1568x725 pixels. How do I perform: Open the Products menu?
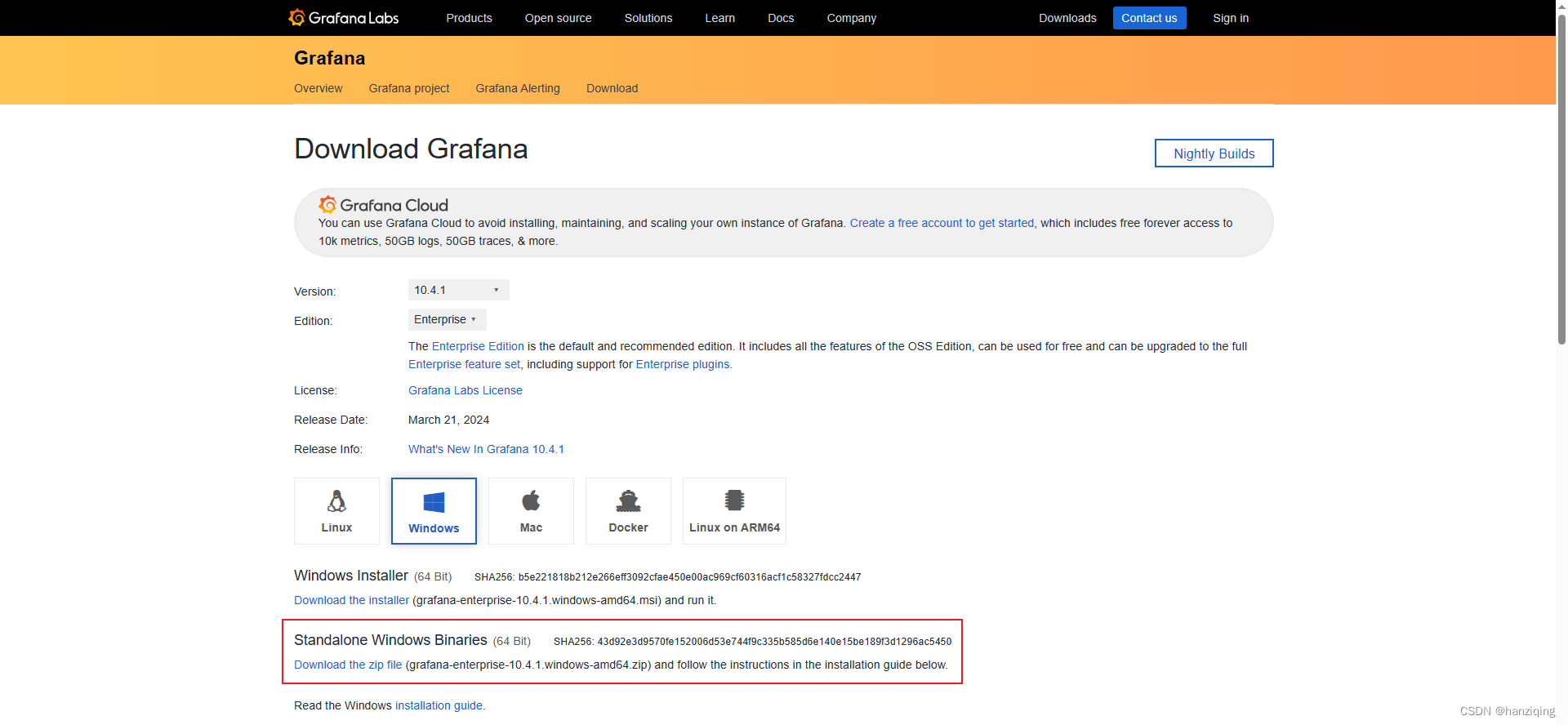tap(469, 18)
